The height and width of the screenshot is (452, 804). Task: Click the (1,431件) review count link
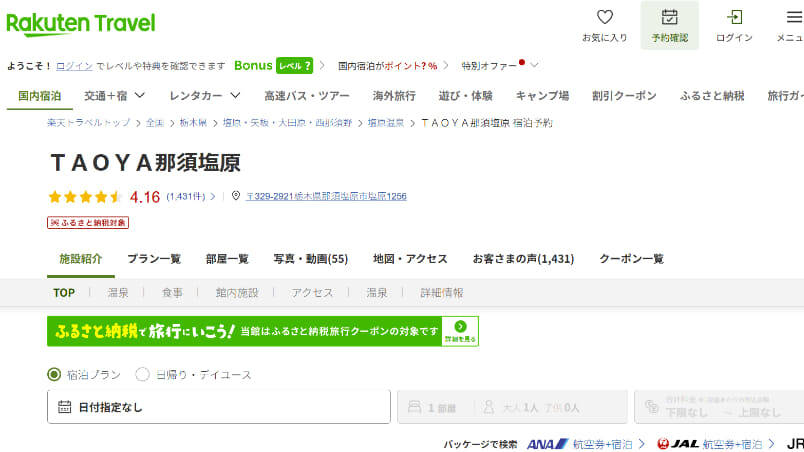(x=186, y=196)
